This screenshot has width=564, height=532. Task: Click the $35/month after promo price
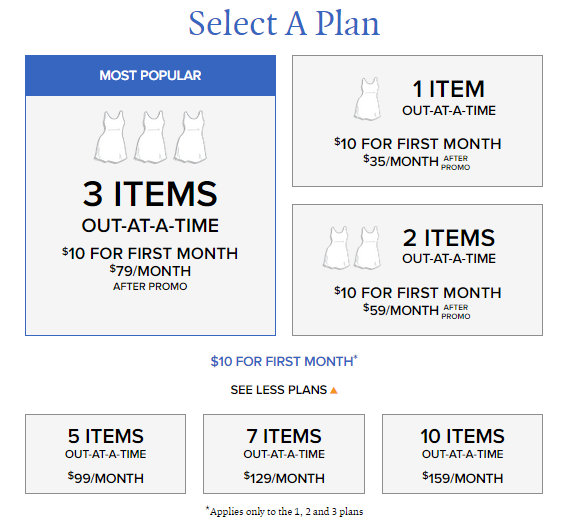417,162
